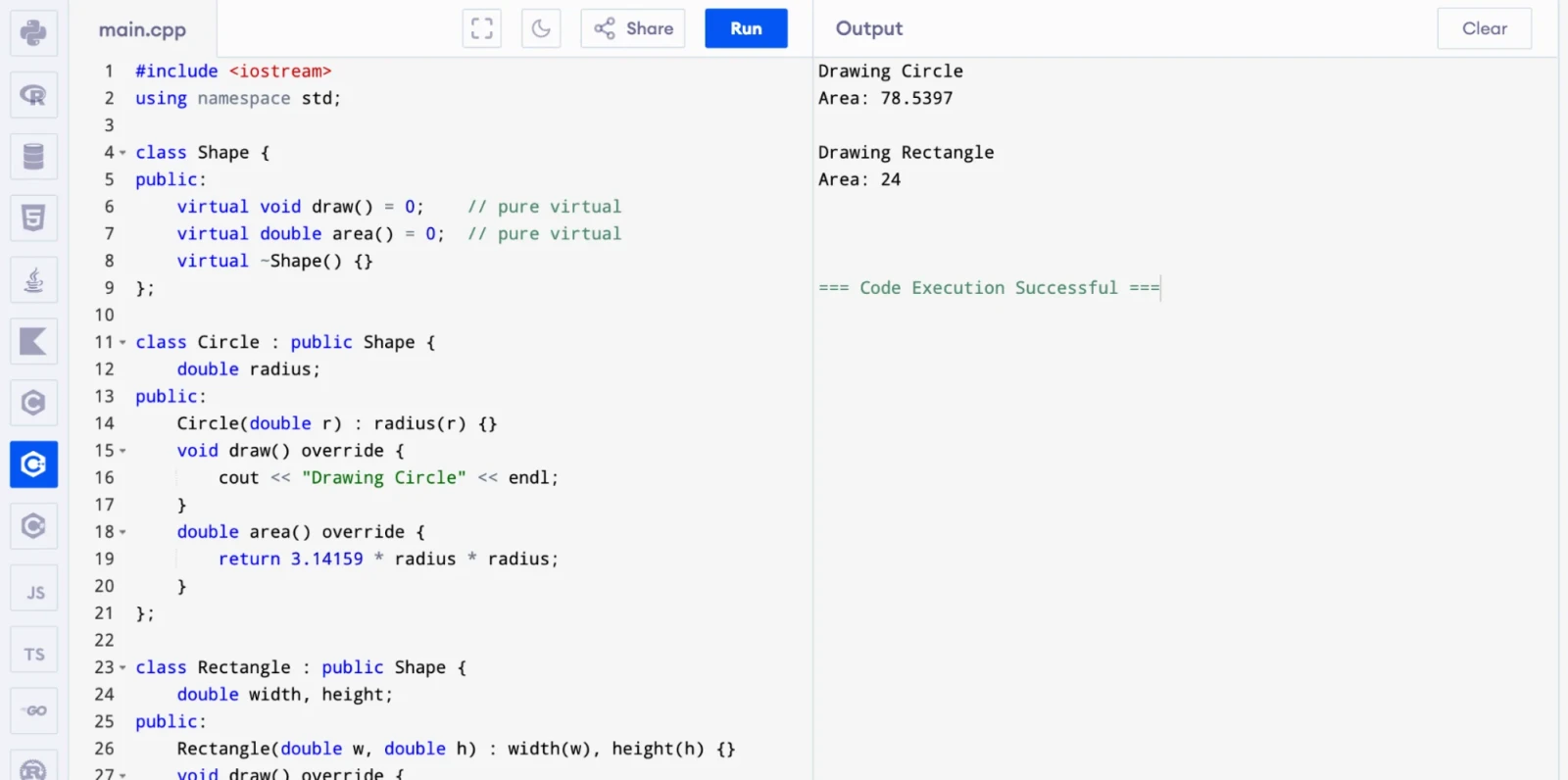This screenshot has width=1568, height=780.
Task: Click the 'virtual void draw() = 0;' line
Action: pos(300,207)
